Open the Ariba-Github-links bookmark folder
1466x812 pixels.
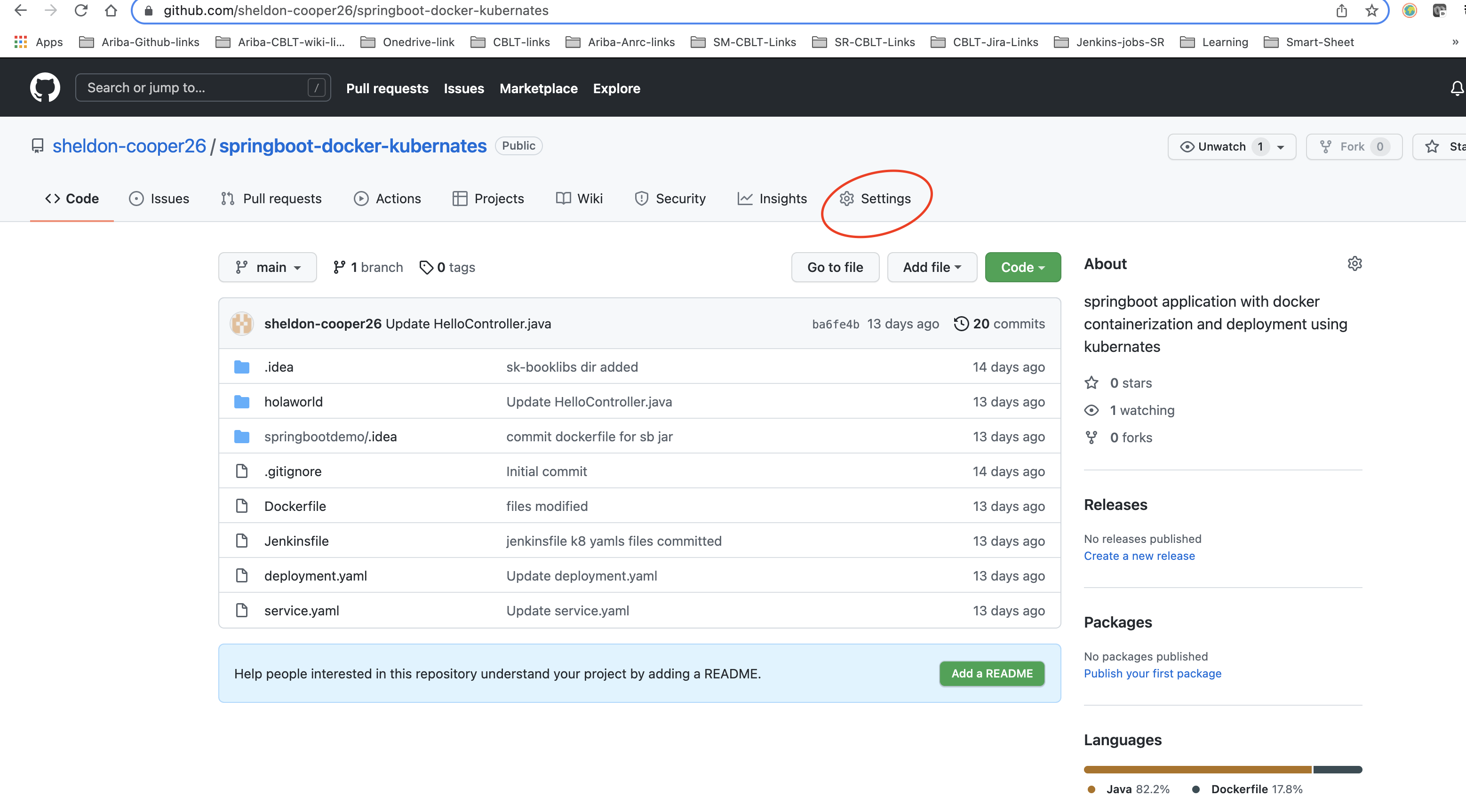(x=139, y=42)
